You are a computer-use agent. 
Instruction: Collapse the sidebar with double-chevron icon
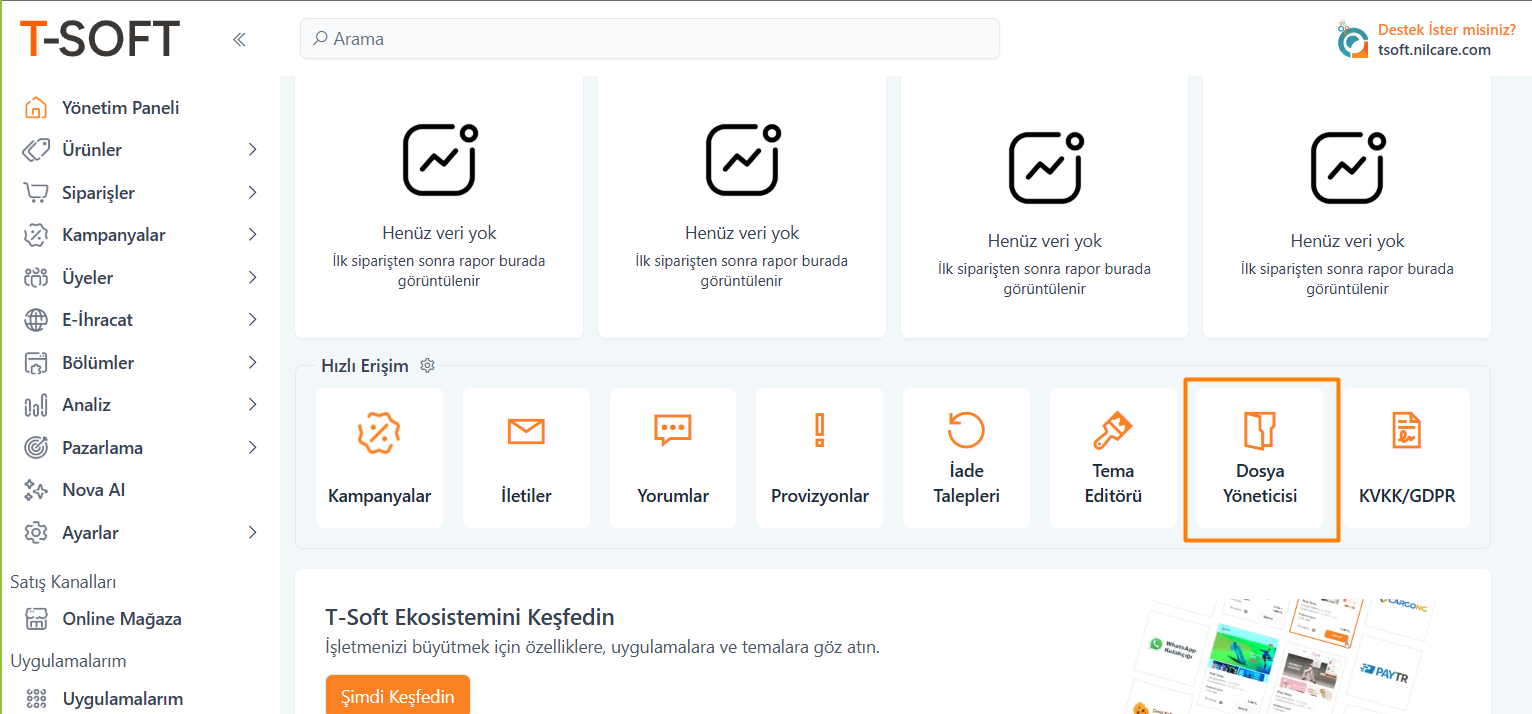click(239, 39)
